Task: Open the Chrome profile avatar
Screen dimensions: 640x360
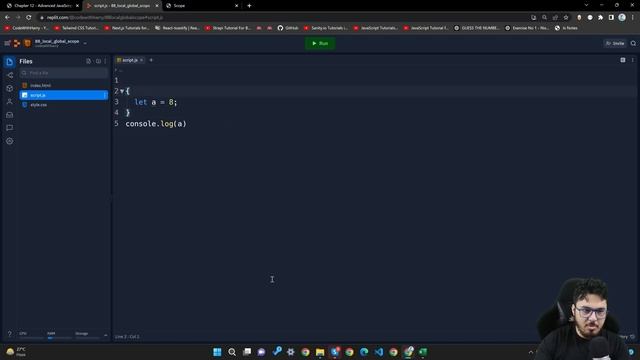Action: (x=622, y=18)
